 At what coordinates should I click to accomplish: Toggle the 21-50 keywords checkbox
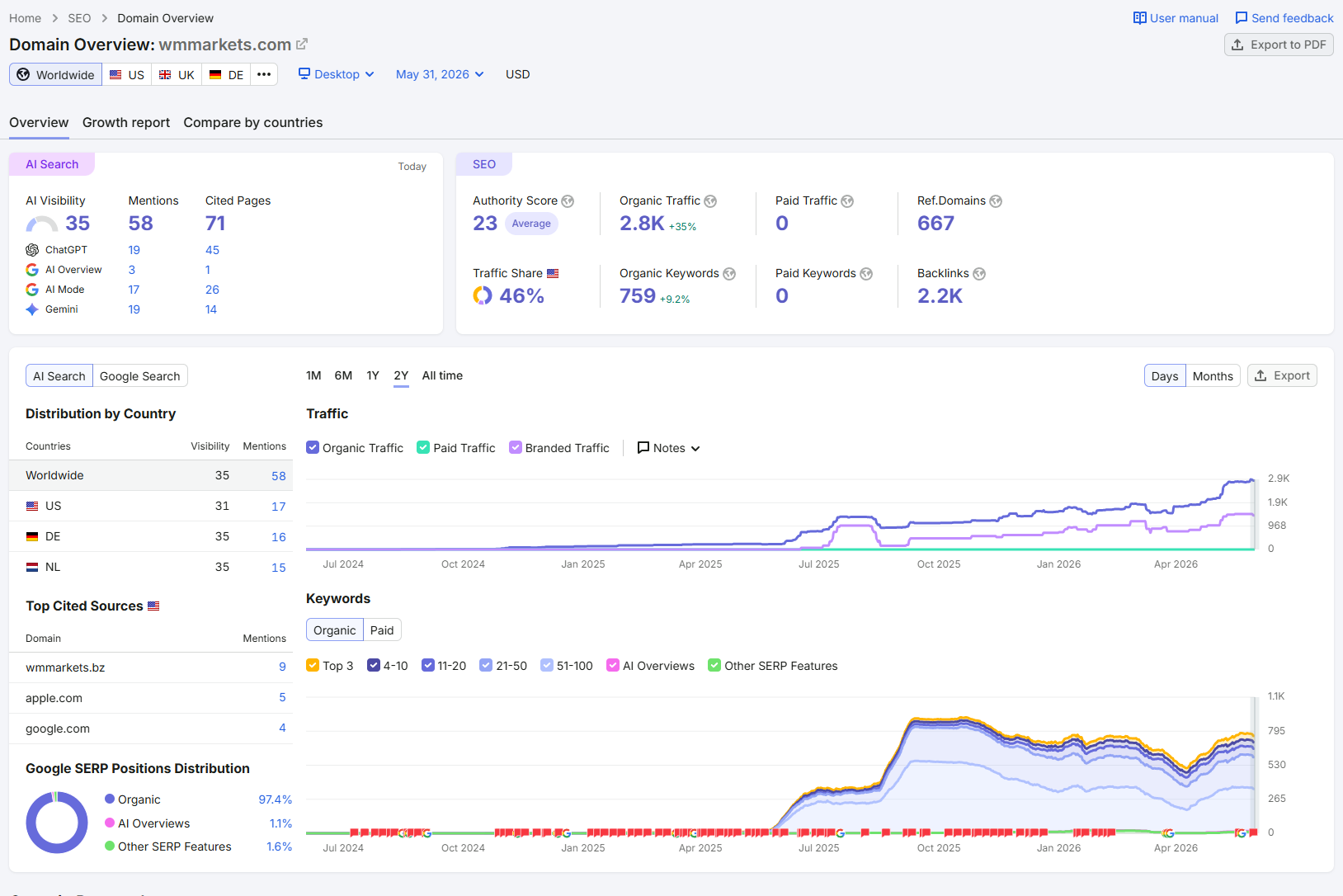(x=486, y=665)
